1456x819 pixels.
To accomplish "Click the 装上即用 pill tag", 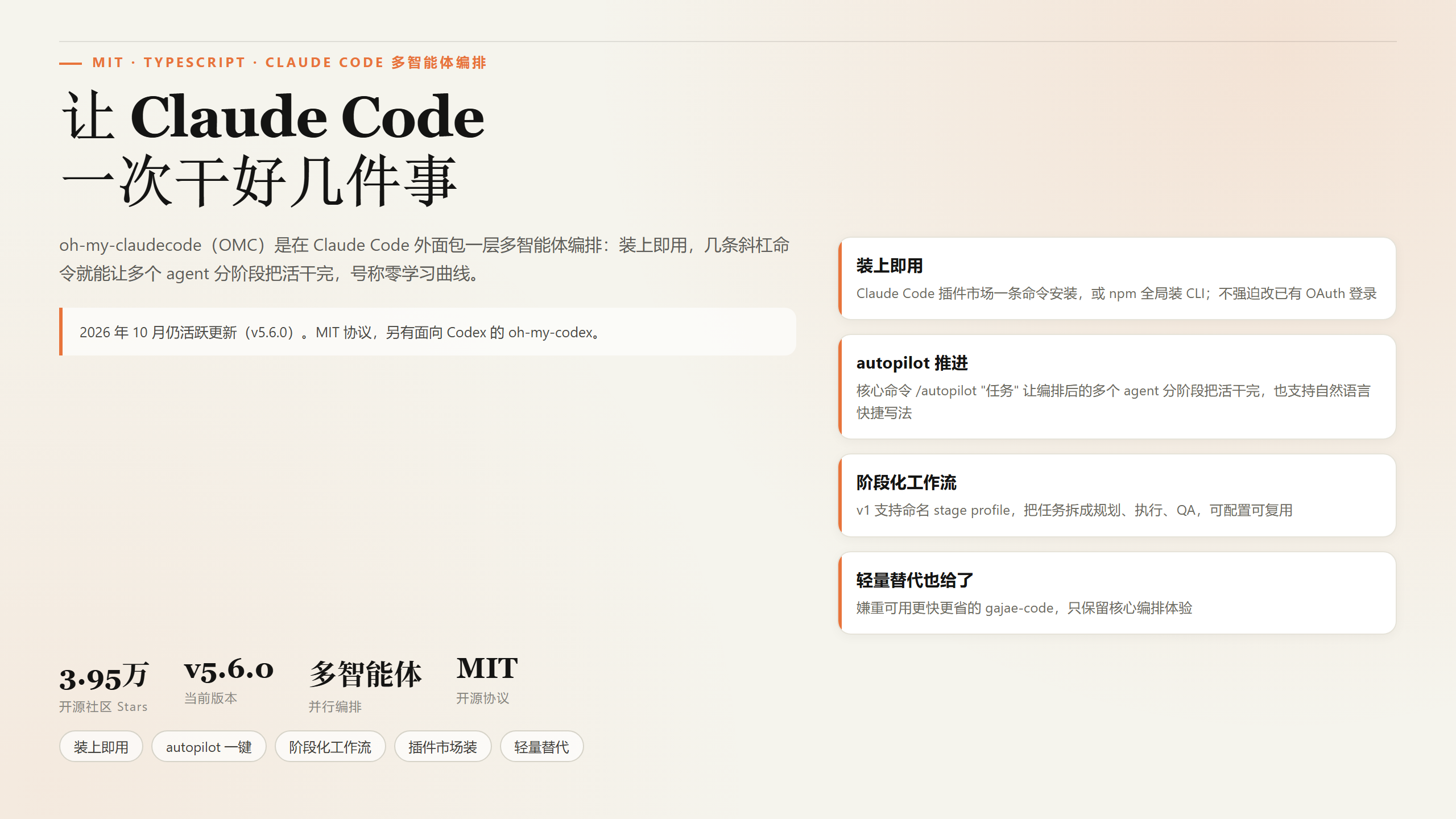I will click(x=101, y=746).
